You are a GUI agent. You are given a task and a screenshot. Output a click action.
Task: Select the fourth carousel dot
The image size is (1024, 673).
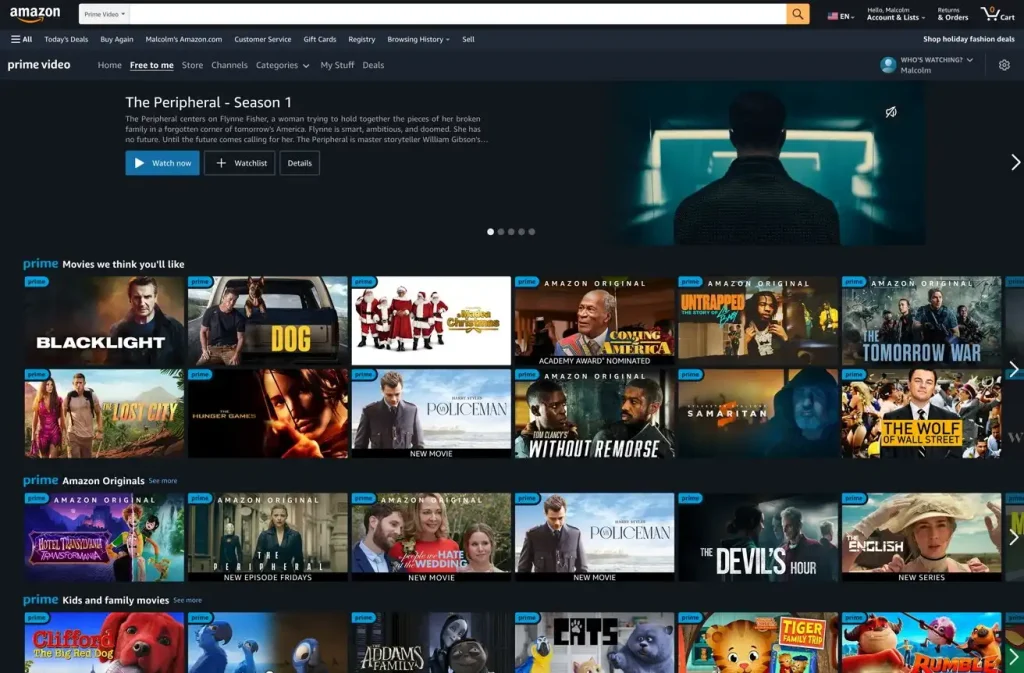pyautogui.click(x=521, y=232)
